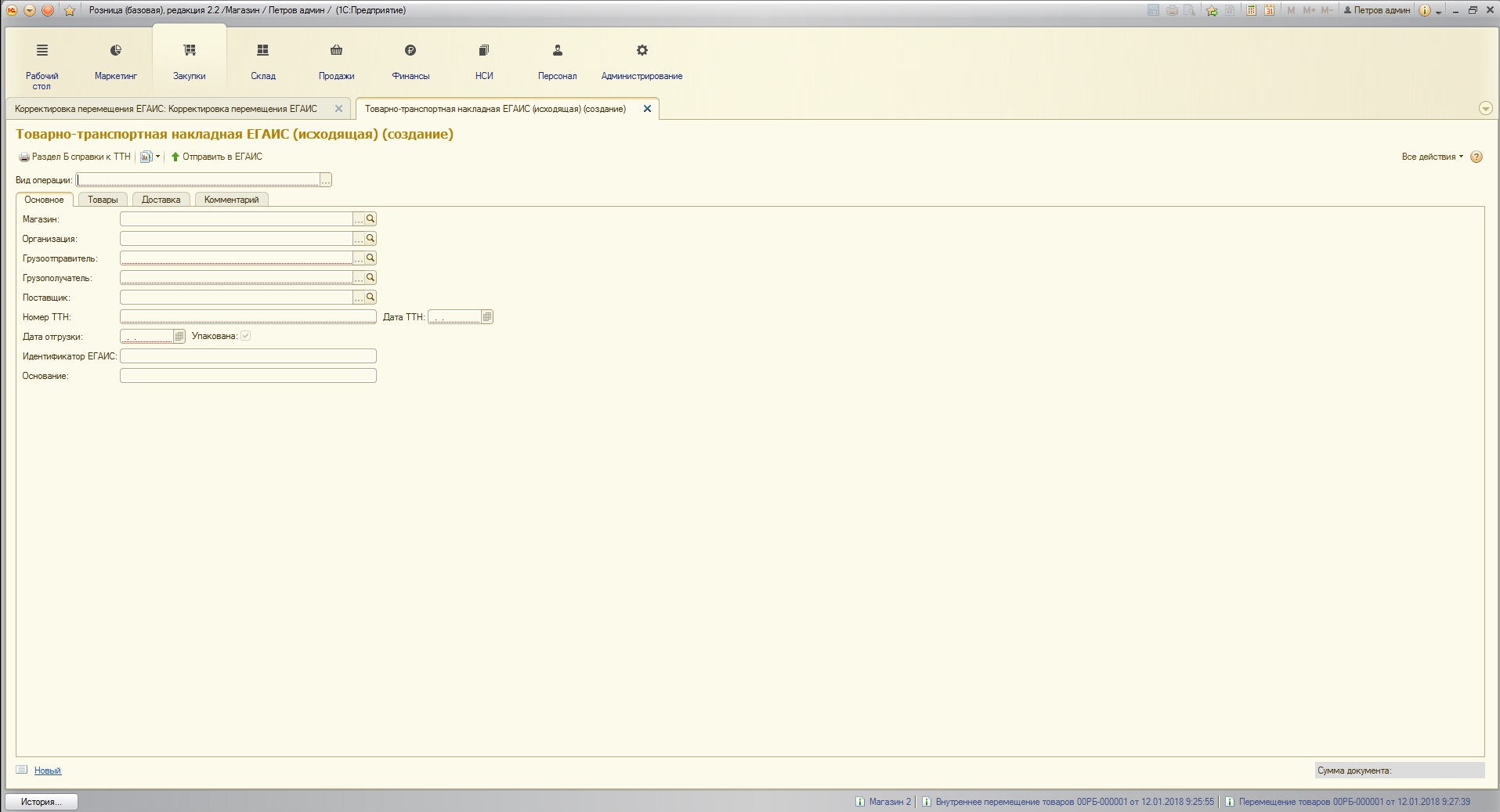Open Перемещение товаров 00РБ-000001 notification
Viewport: 1500px width, 812px height.
coord(1348,802)
